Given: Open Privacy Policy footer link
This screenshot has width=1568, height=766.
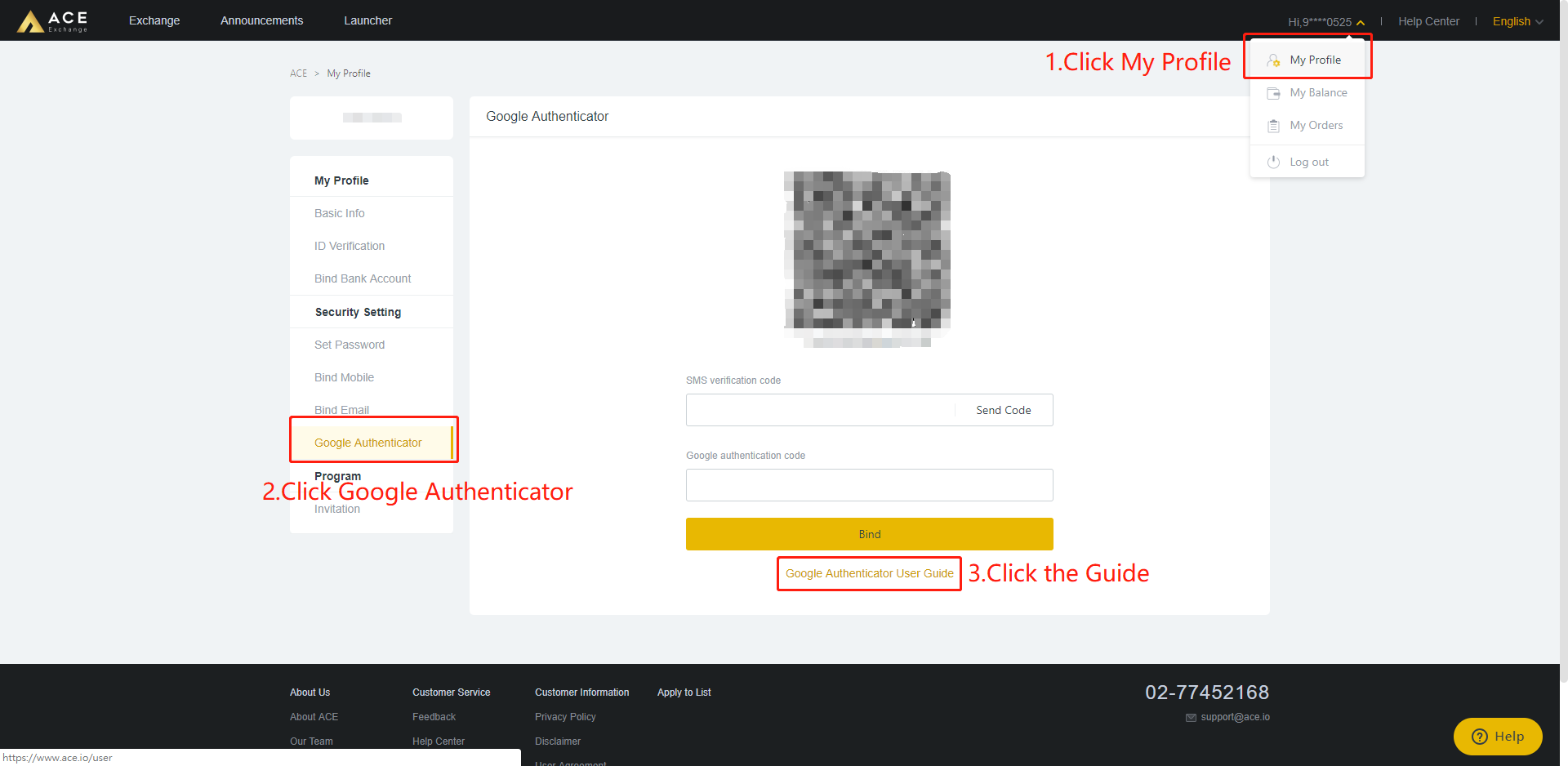Looking at the screenshot, I should tap(565, 717).
